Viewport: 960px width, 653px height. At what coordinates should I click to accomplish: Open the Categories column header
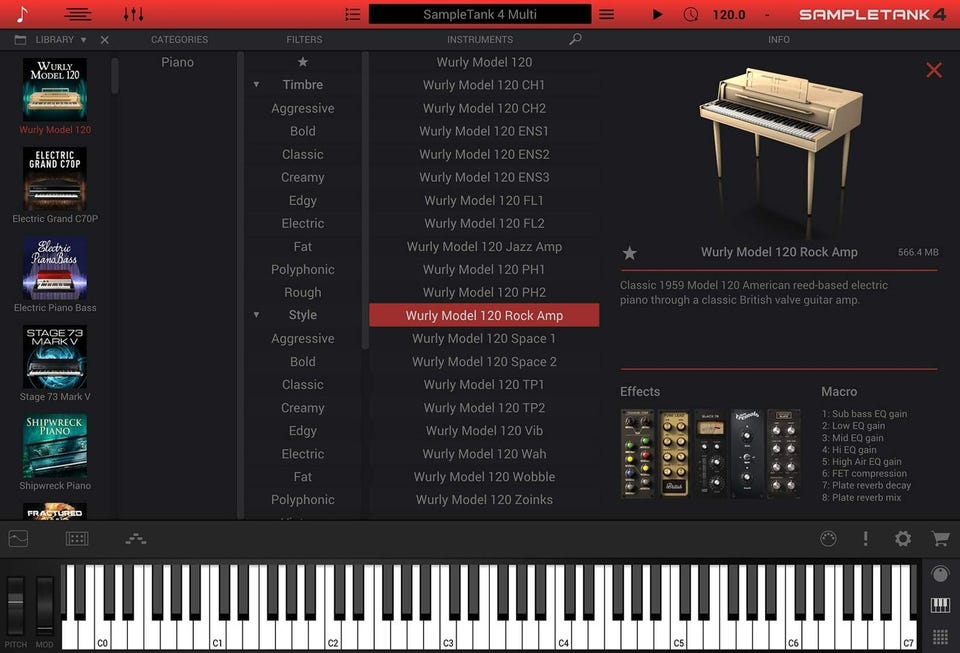point(179,39)
